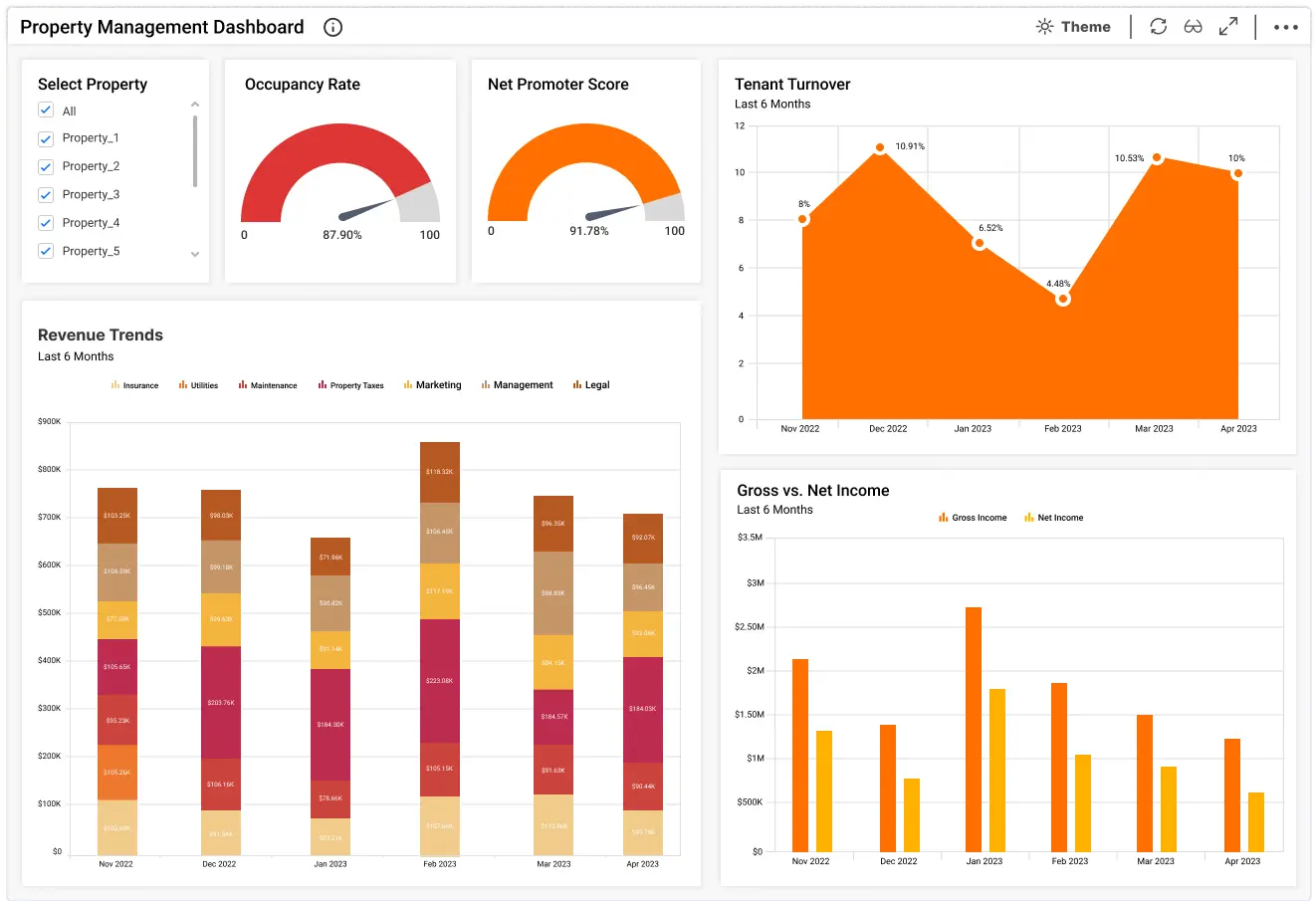
Task: Toggle Marketing legend item
Action: [432, 385]
